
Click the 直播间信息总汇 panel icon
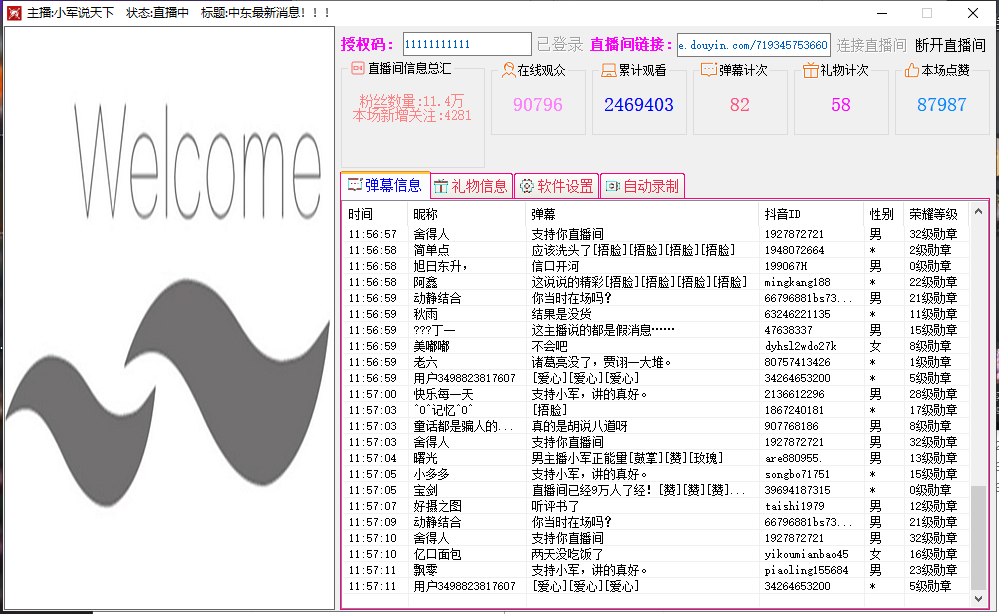point(357,69)
